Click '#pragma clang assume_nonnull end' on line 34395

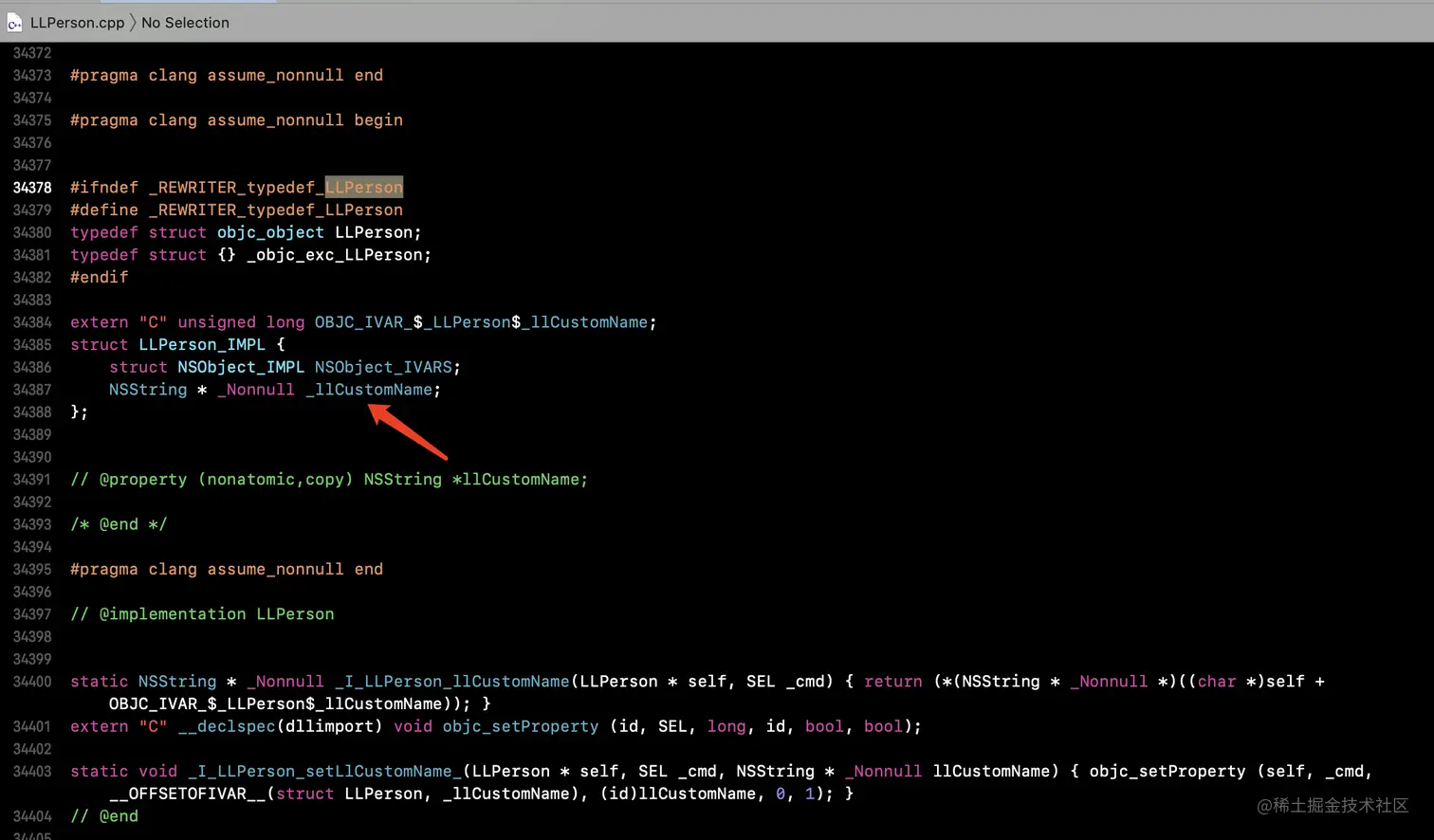click(x=227, y=570)
